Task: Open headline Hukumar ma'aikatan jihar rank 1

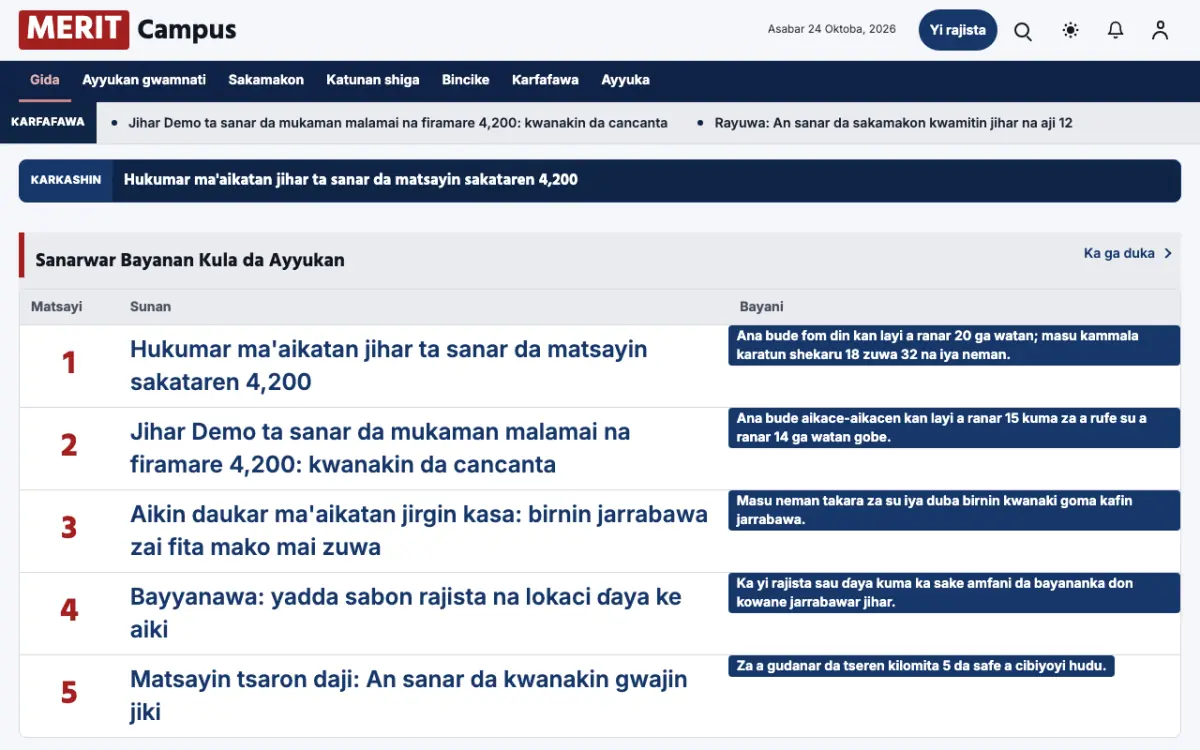Action: click(389, 365)
